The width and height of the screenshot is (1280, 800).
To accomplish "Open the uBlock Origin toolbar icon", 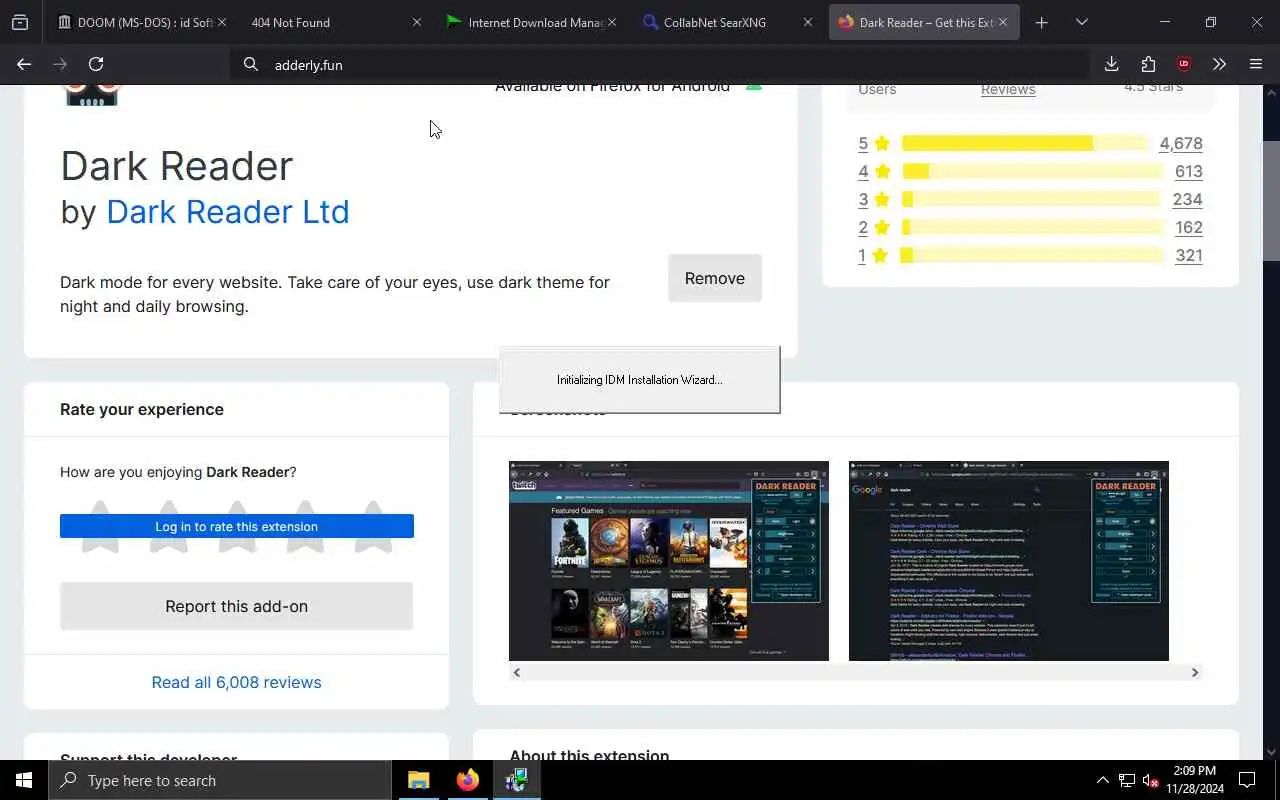I will pyautogui.click(x=1184, y=64).
